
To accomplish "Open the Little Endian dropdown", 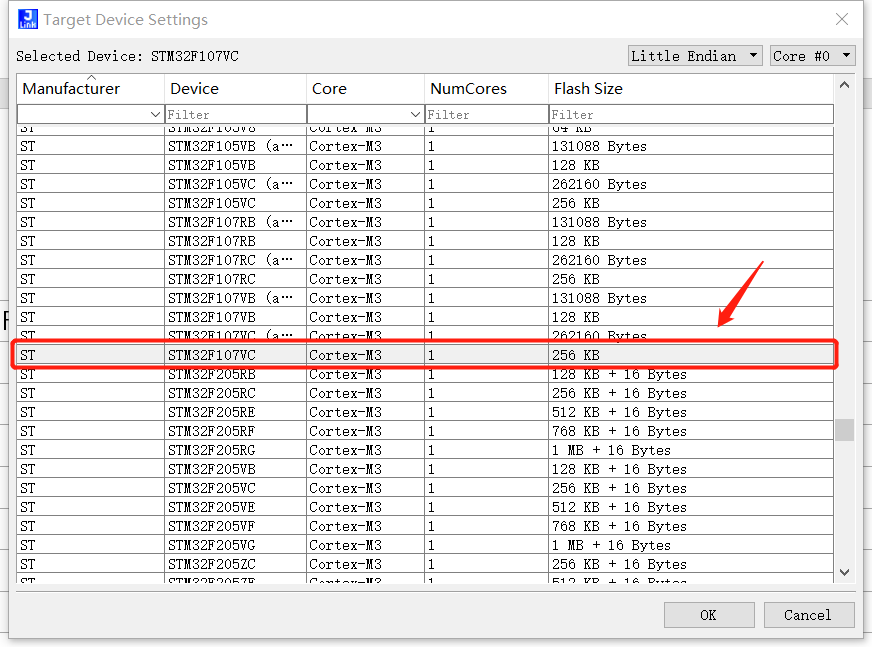I will (x=695, y=56).
